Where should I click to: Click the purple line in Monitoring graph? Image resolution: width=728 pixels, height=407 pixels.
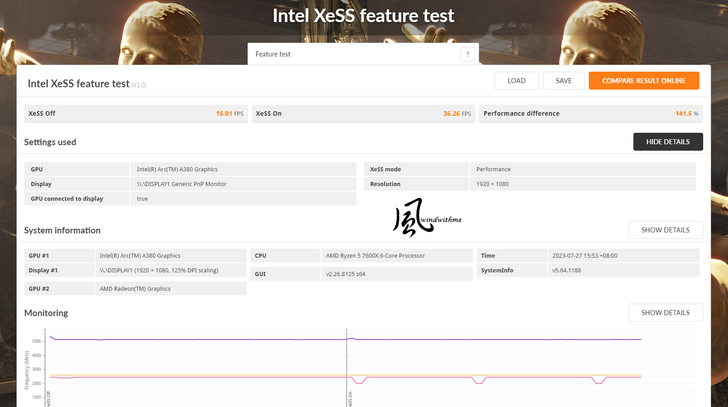pos(200,340)
